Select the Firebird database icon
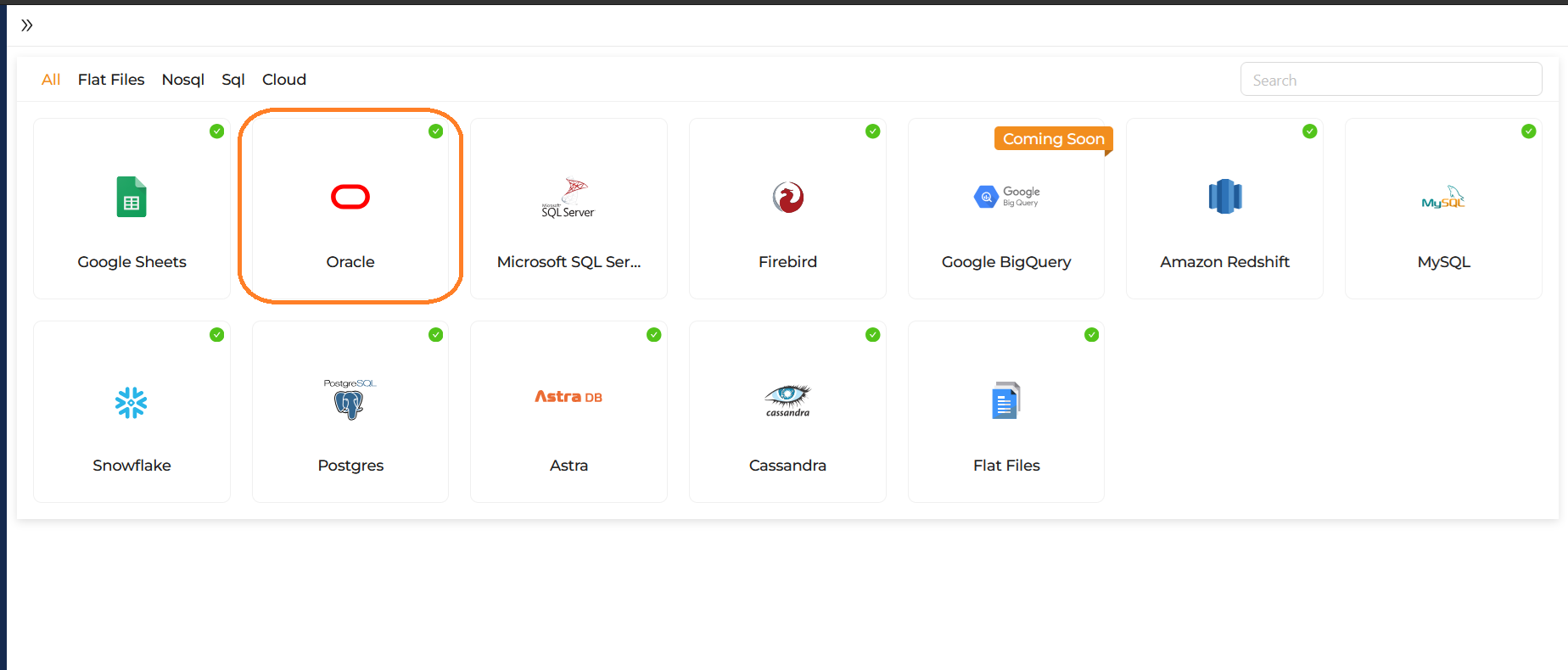The width and height of the screenshot is (1568, 670). click(787, 197)
